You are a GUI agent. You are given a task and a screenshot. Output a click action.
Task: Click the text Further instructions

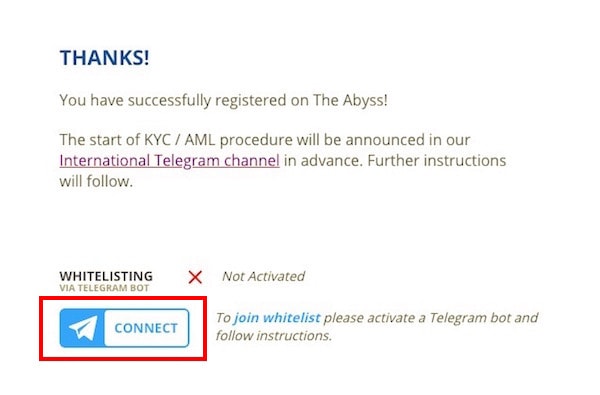[x=437, y=161]
